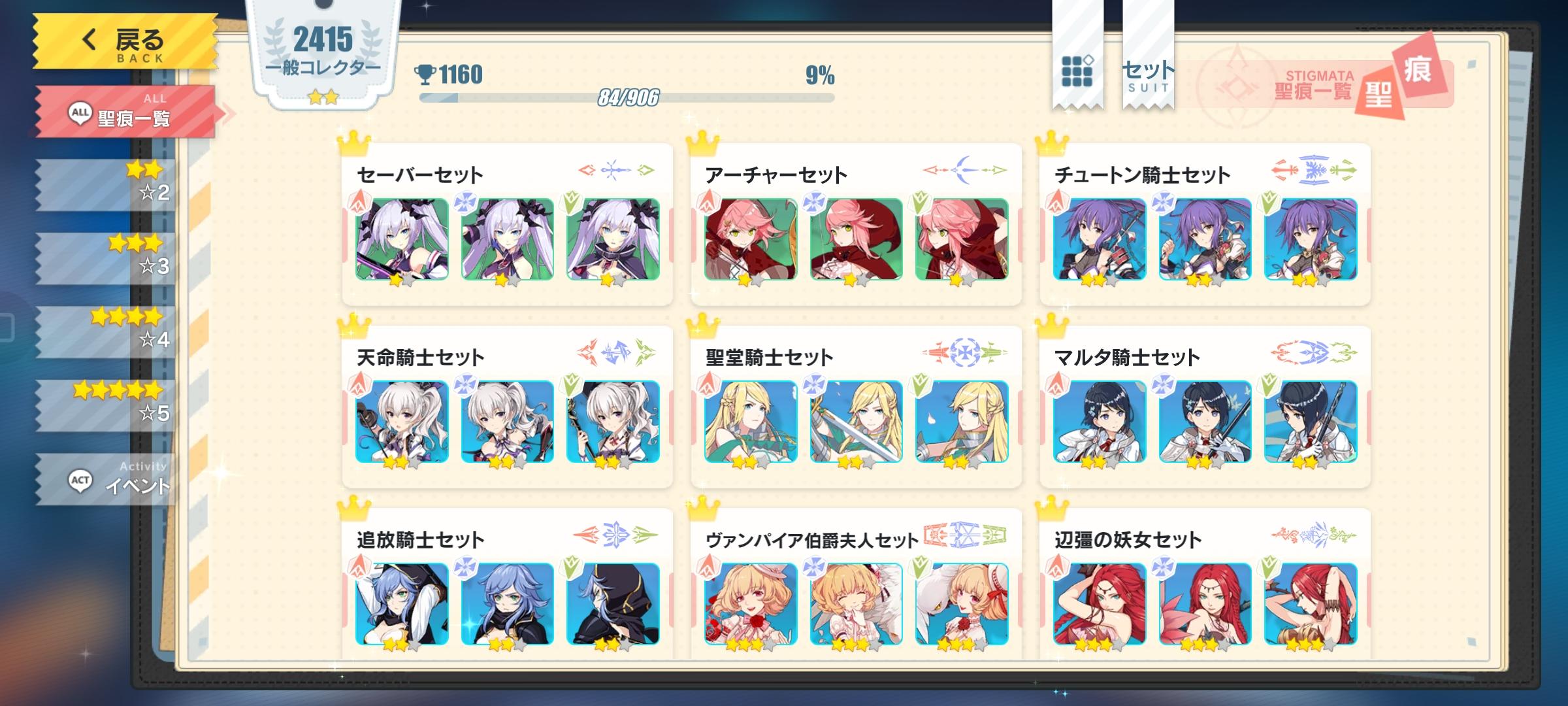Screen dimensions: 1568x706
Task: Open ヴァンパイア伯爵夫人セット middle stigmata portrait
Action: coord(857,604)
